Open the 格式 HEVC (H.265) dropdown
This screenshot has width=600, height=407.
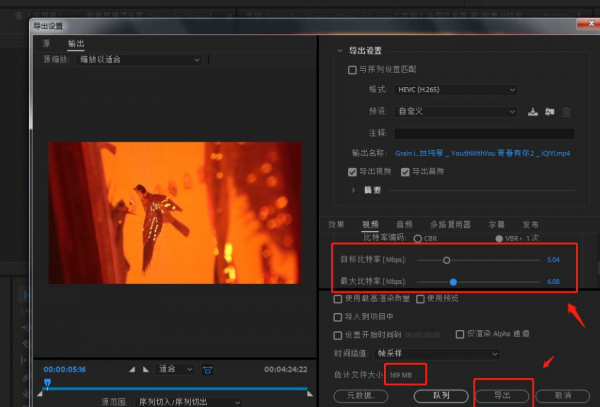pos(456,90)
